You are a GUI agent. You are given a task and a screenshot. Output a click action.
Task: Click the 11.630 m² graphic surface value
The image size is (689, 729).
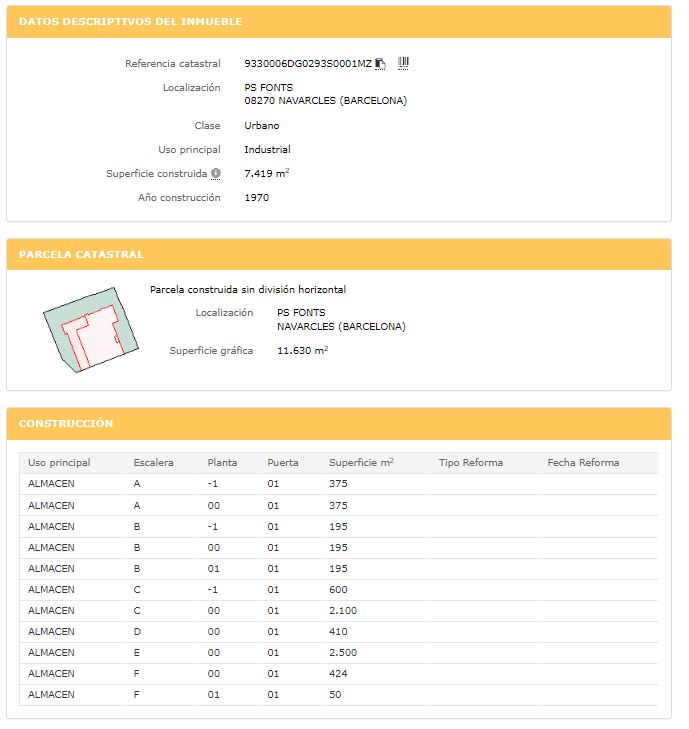click(x=302, y=351)
